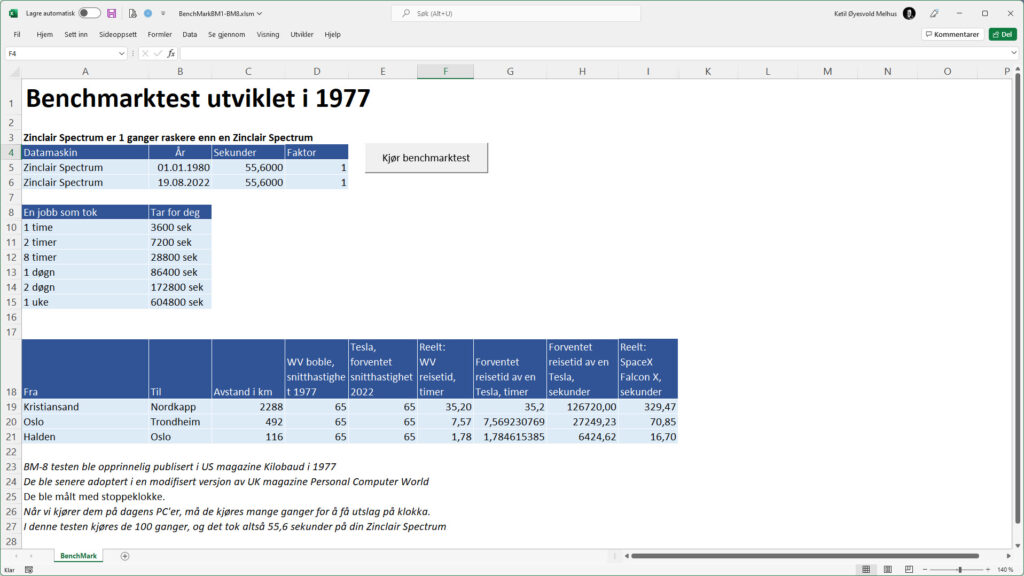This screenshot has height=576, width=1024.
Task: Click the vertical scroll down arrow
Action: coord(1017,545)
